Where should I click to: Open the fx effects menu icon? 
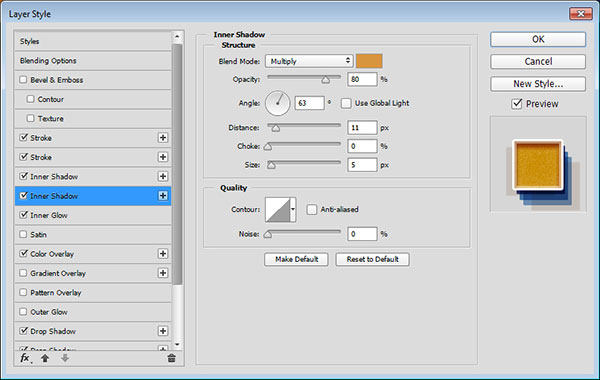[25, 358]
